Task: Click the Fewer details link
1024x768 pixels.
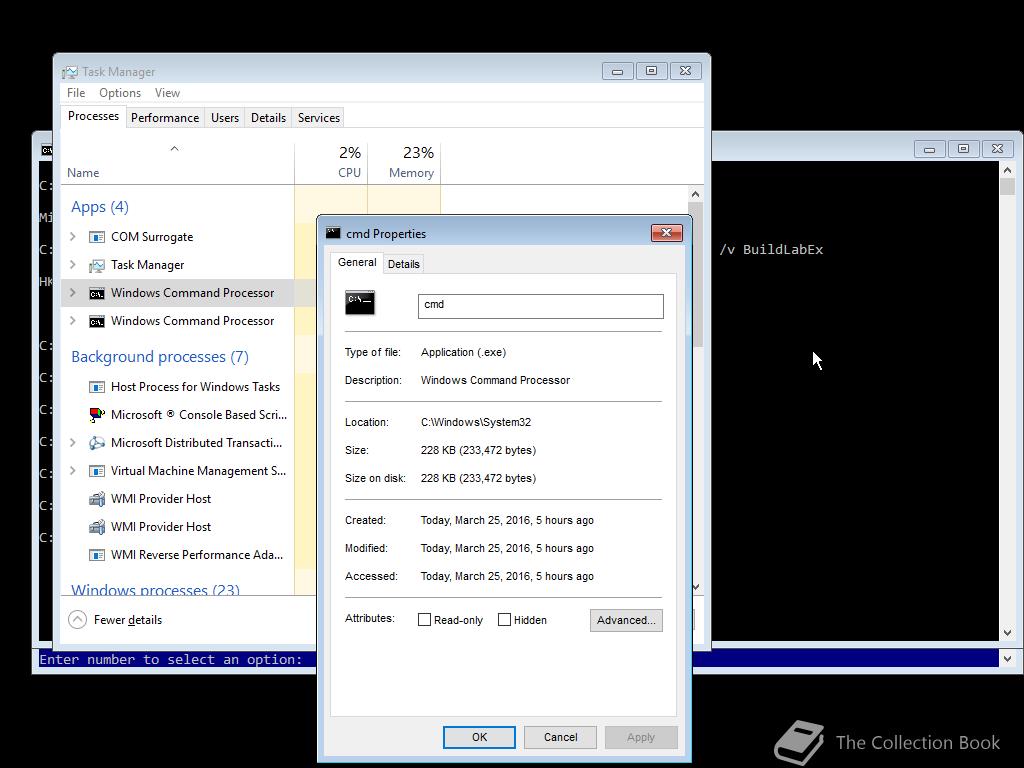Action: tap(128, 620)
